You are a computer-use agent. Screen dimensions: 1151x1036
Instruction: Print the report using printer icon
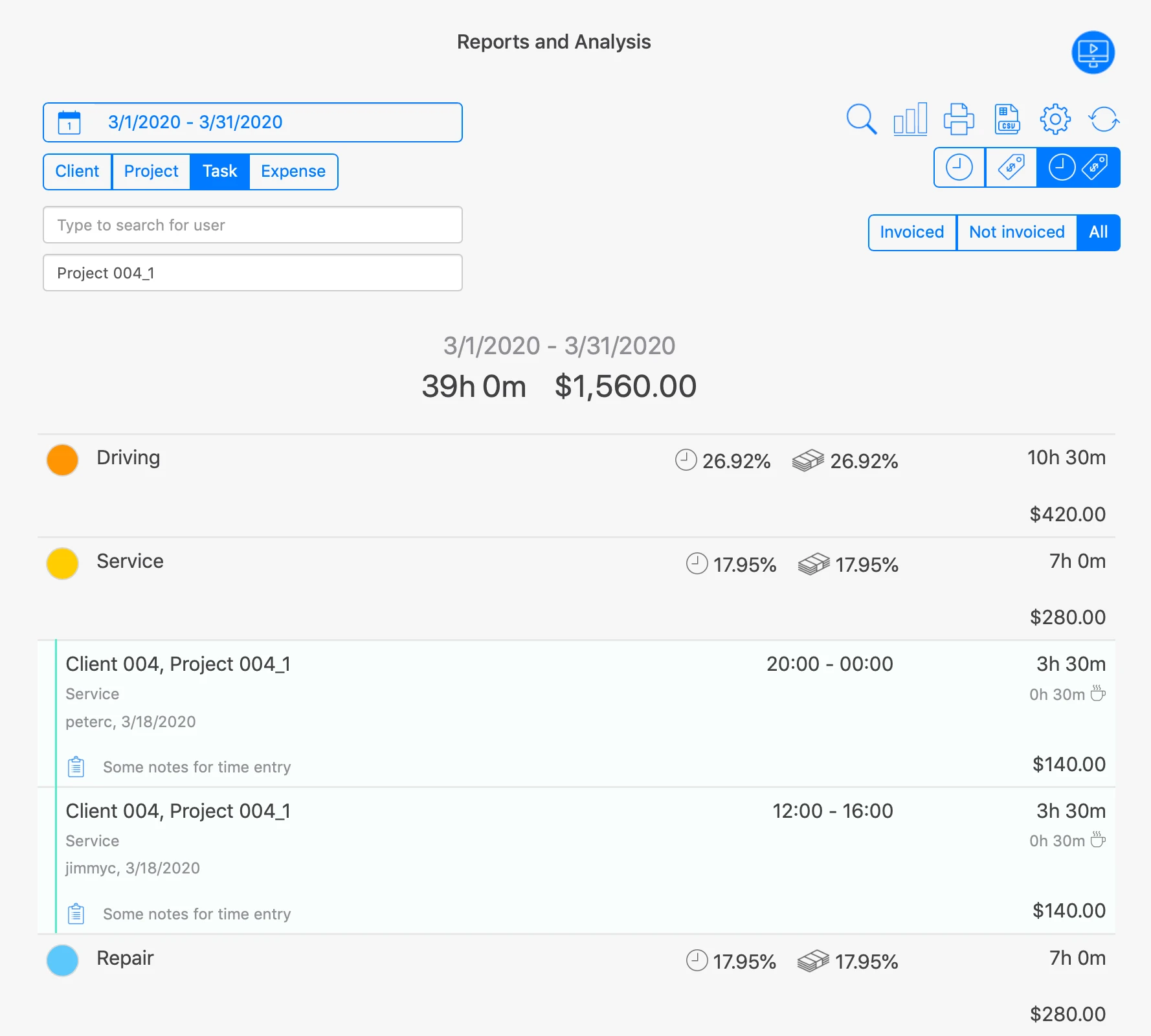point(958,119)
